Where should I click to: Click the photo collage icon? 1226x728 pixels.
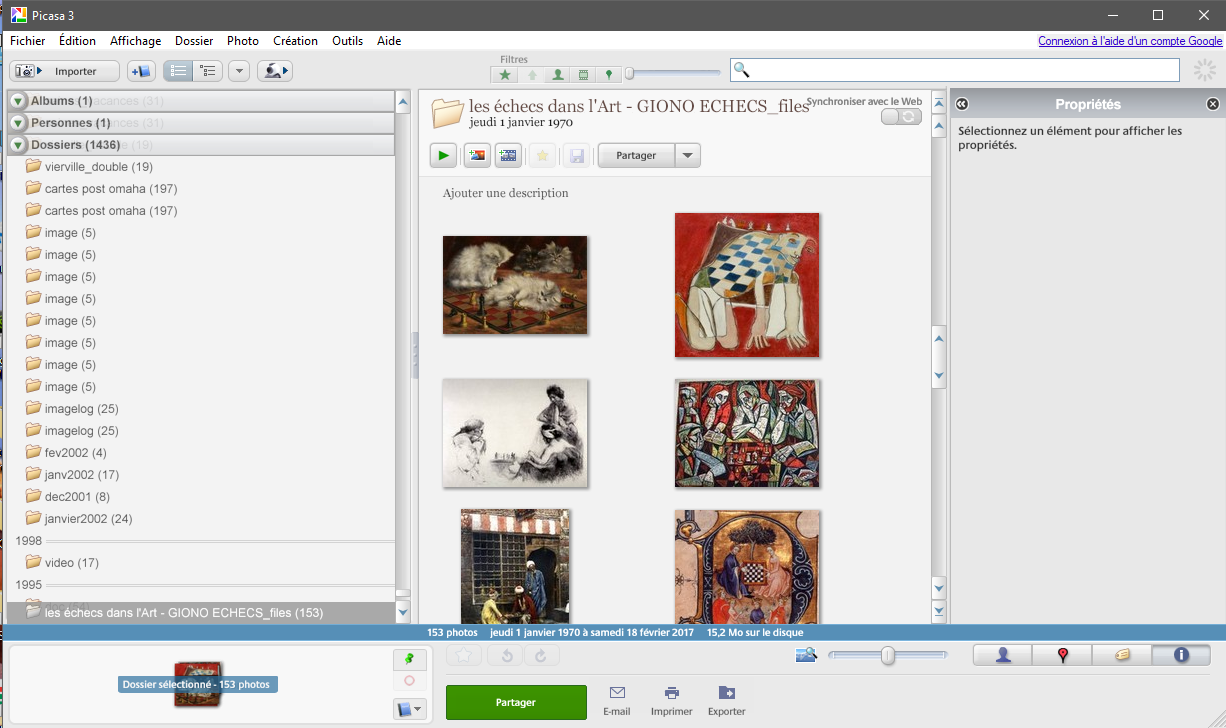[478, 155]
